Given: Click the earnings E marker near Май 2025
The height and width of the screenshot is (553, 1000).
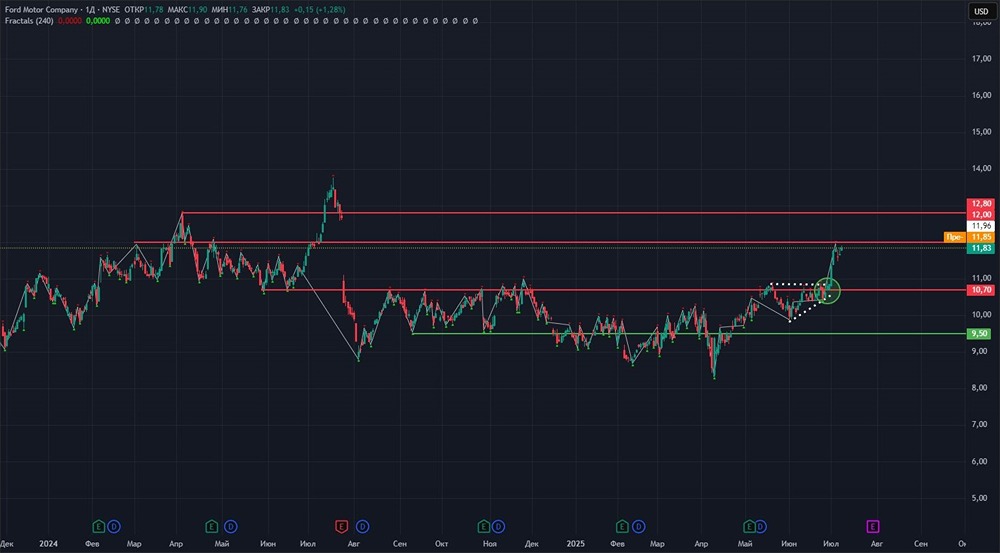Looking at the screenshot, I should click(749, 525).
